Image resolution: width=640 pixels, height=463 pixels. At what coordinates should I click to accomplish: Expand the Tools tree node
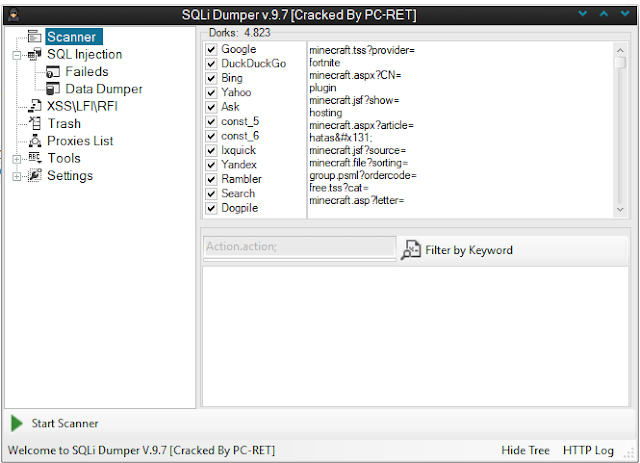[x=17, y=158]
